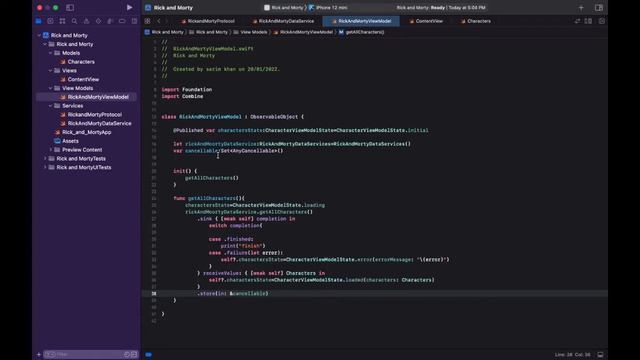Switch to the ContentView tab
The image size is (640, 360).
426,21
